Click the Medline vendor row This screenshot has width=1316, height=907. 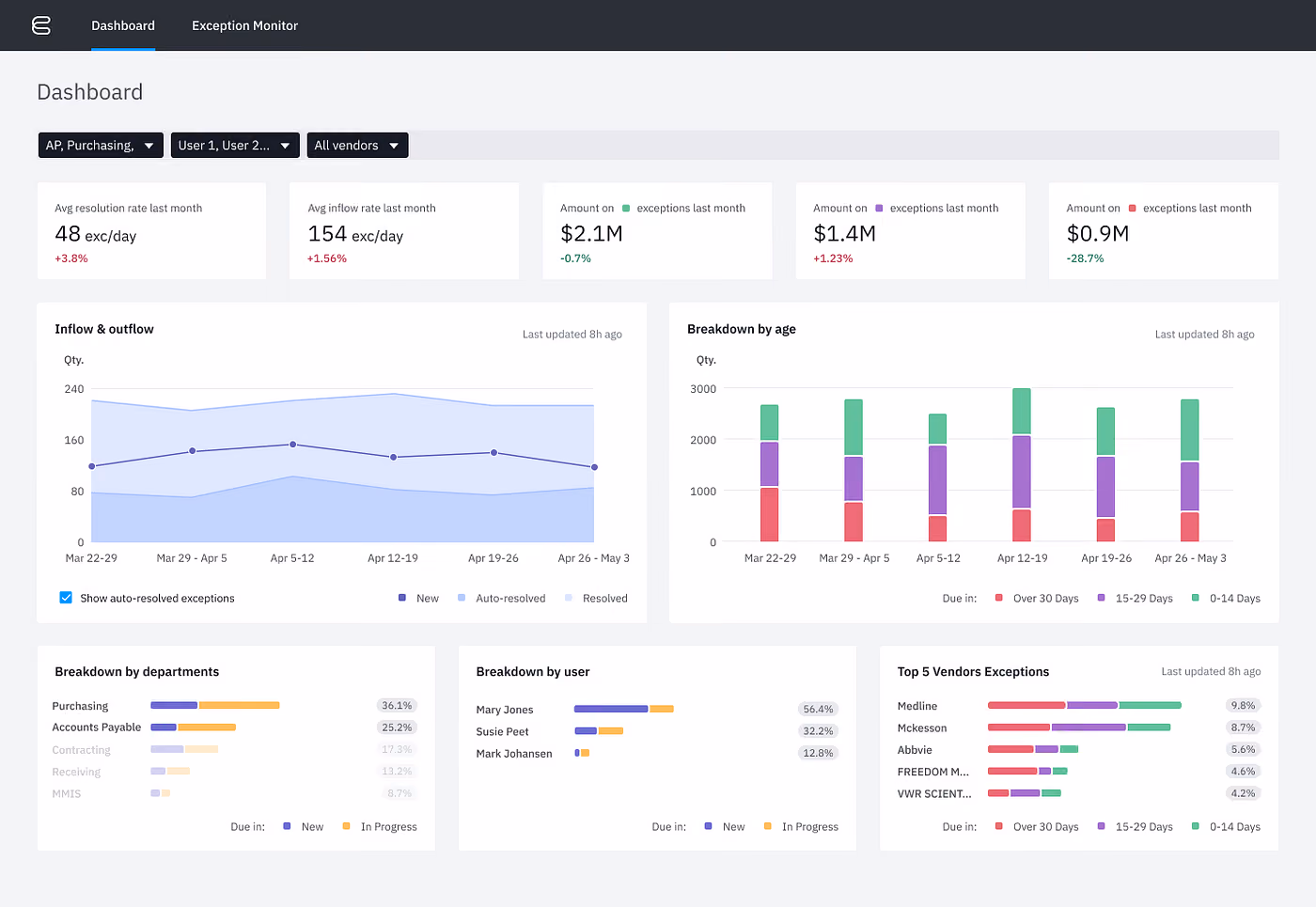[1079, 706]
